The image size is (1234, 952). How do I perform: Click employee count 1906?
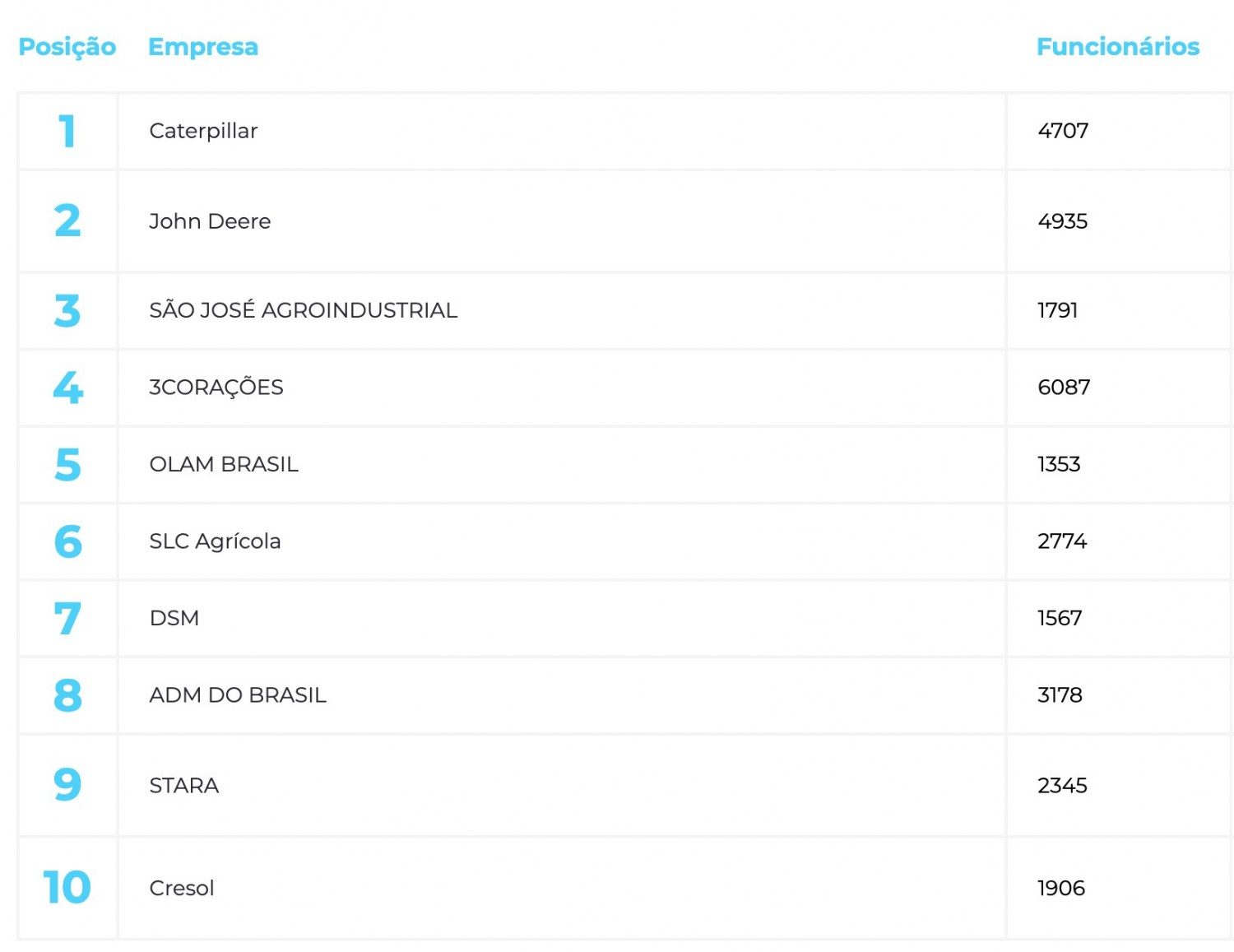[x=1061, y=888]
